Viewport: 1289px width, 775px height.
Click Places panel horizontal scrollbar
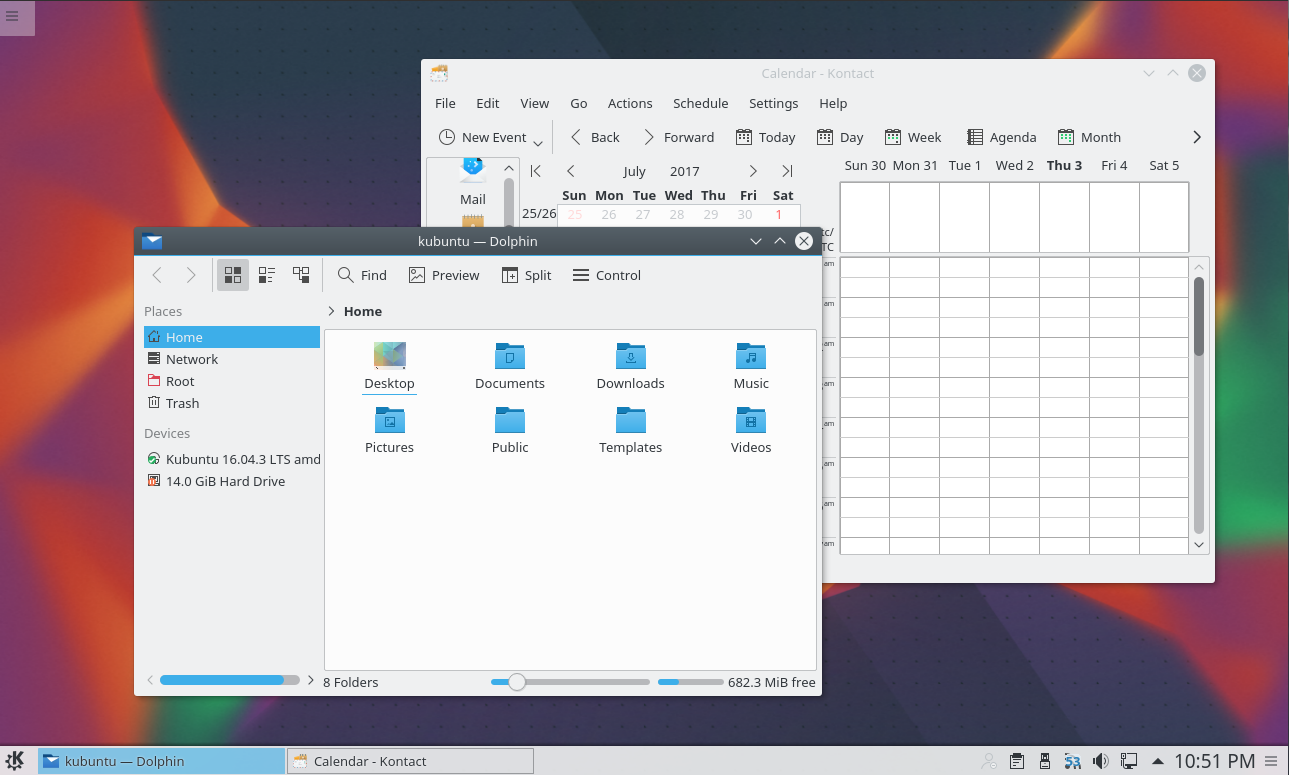click(x=230, y=680)
